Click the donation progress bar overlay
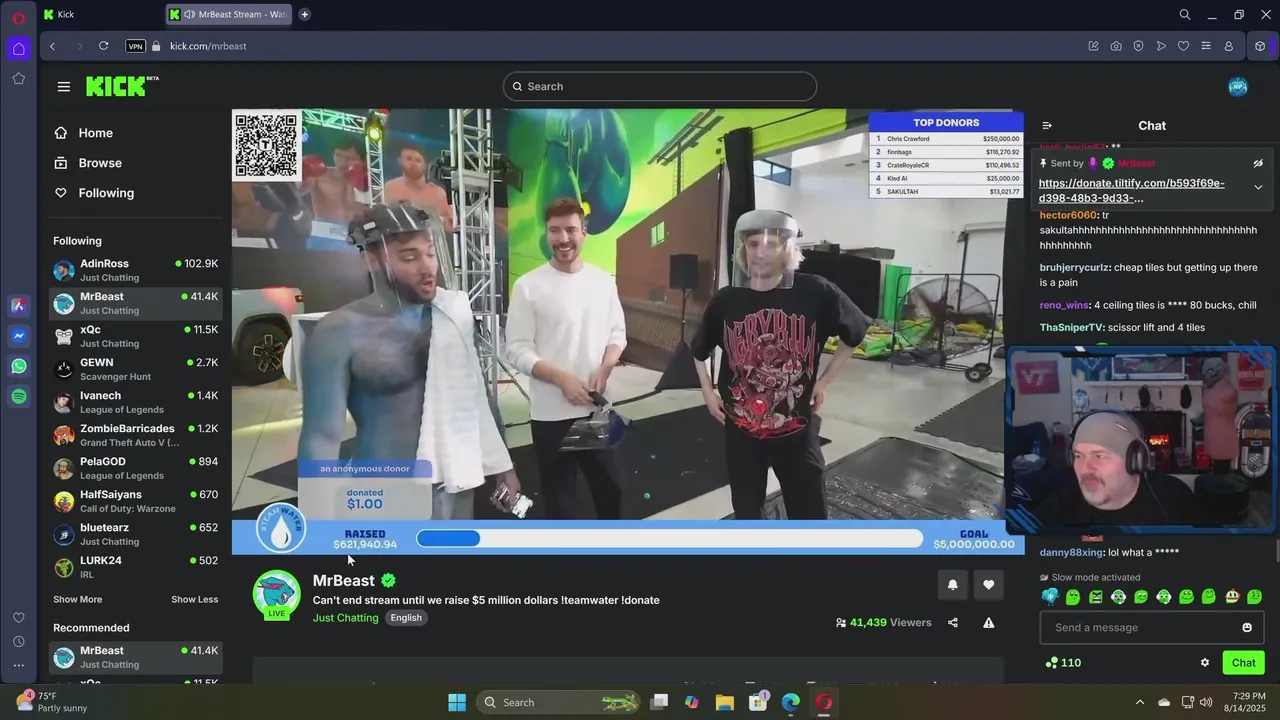This screenshot has width=1280, height=720. coord(669,539)
